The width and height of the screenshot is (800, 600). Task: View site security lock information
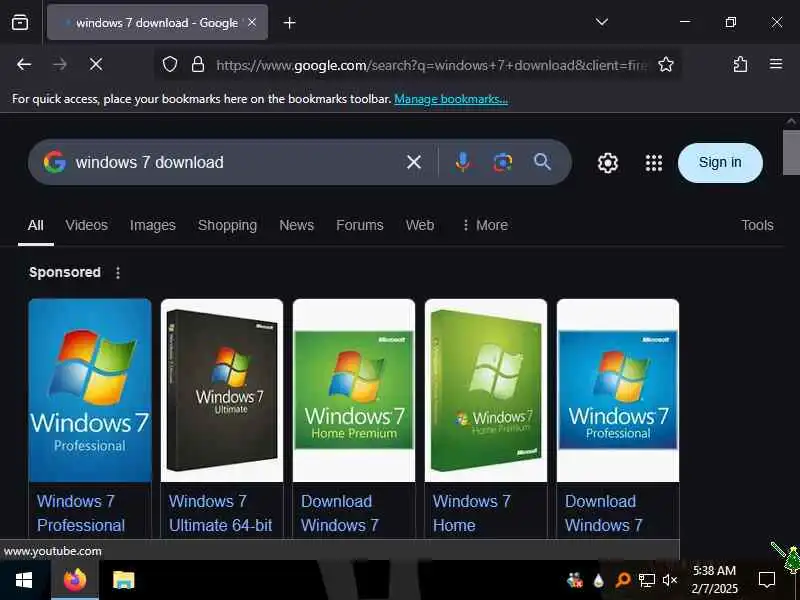pyautogui.click(x=198, y=64)
